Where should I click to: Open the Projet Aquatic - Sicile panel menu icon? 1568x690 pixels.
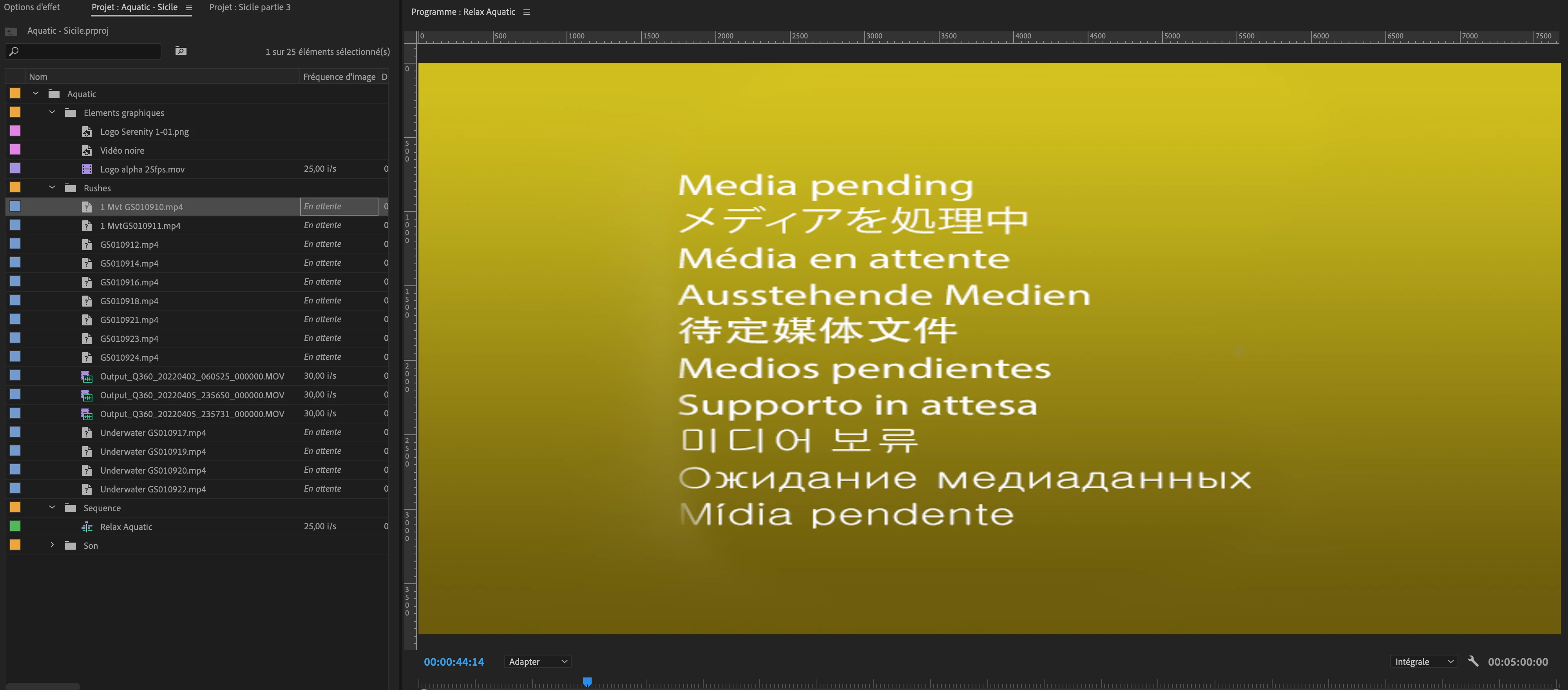pos(189,7)
